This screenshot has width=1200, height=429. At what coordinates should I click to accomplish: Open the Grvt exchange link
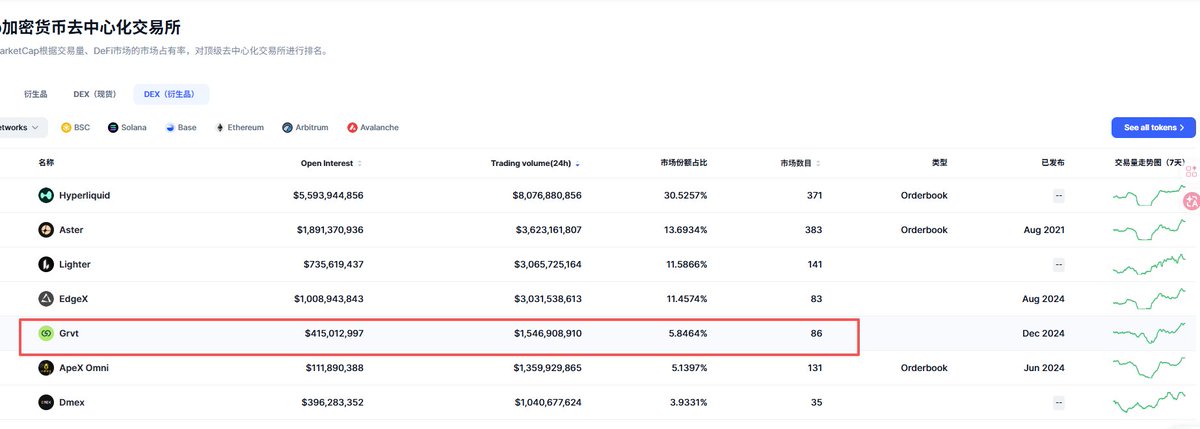coord(69,333)
